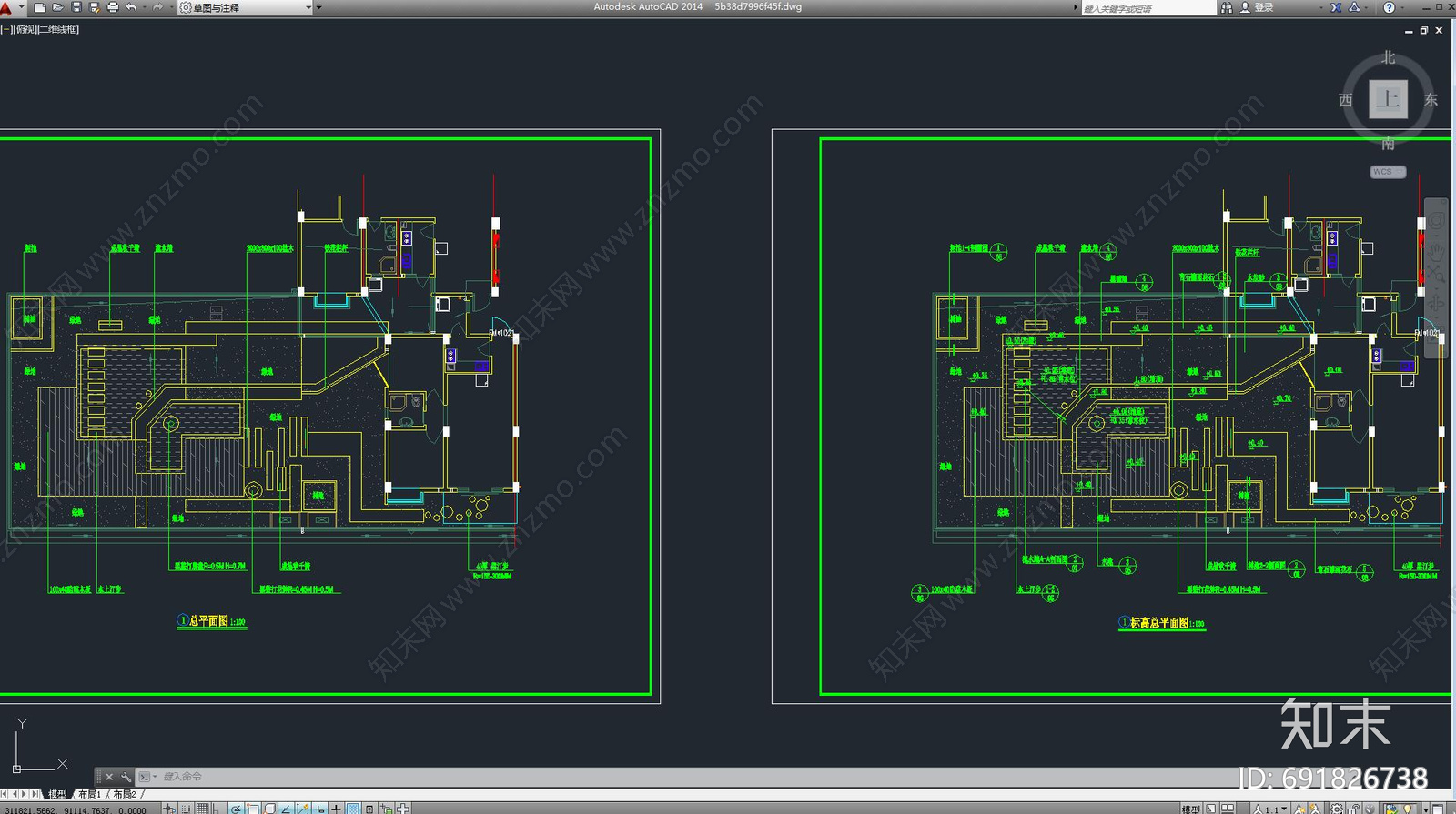Click the Open file icon
Image resolution: width=1456 pixels, height=814 pixels.
point(57,7)
